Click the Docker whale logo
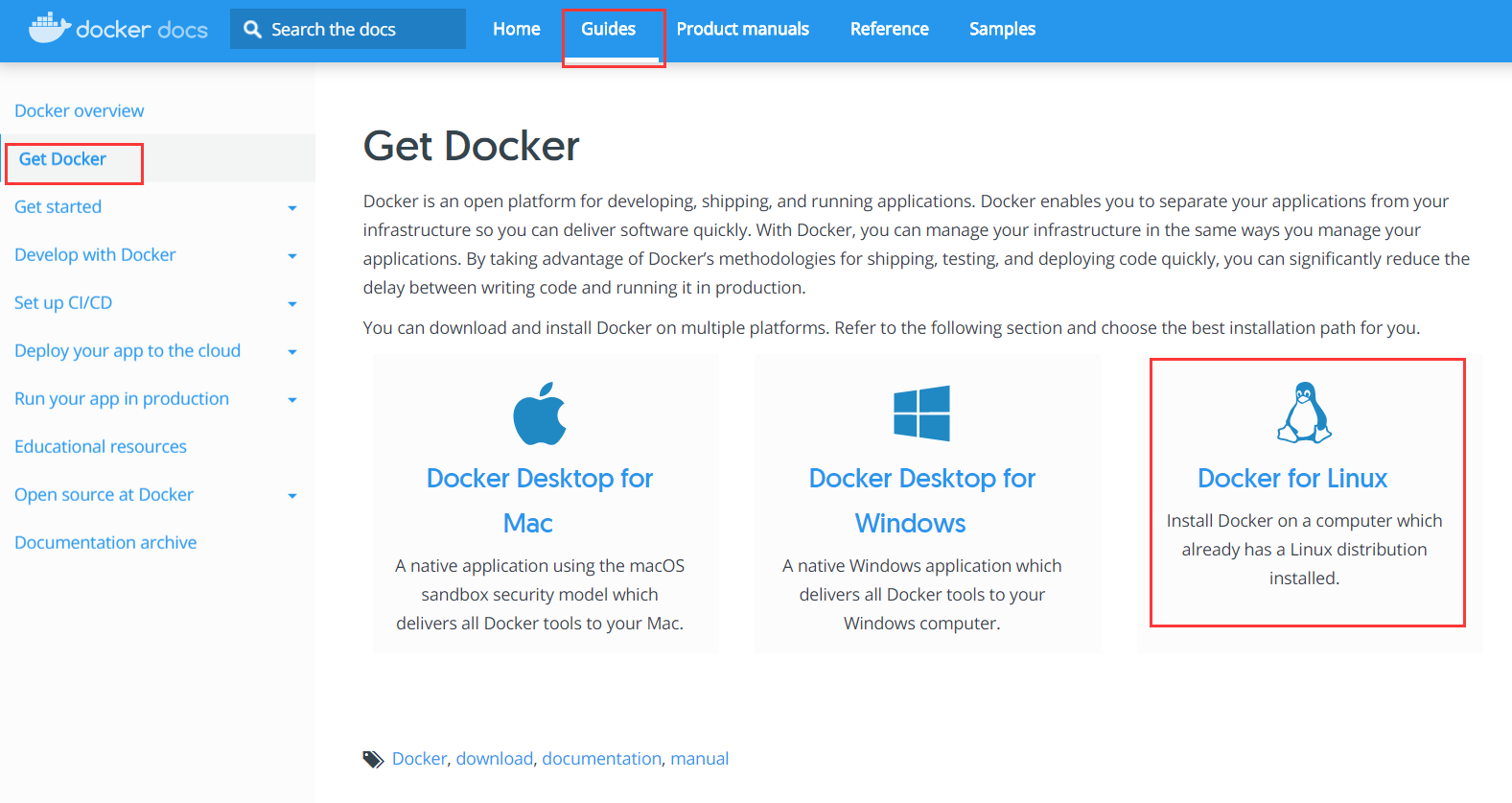 click(49, 28)
